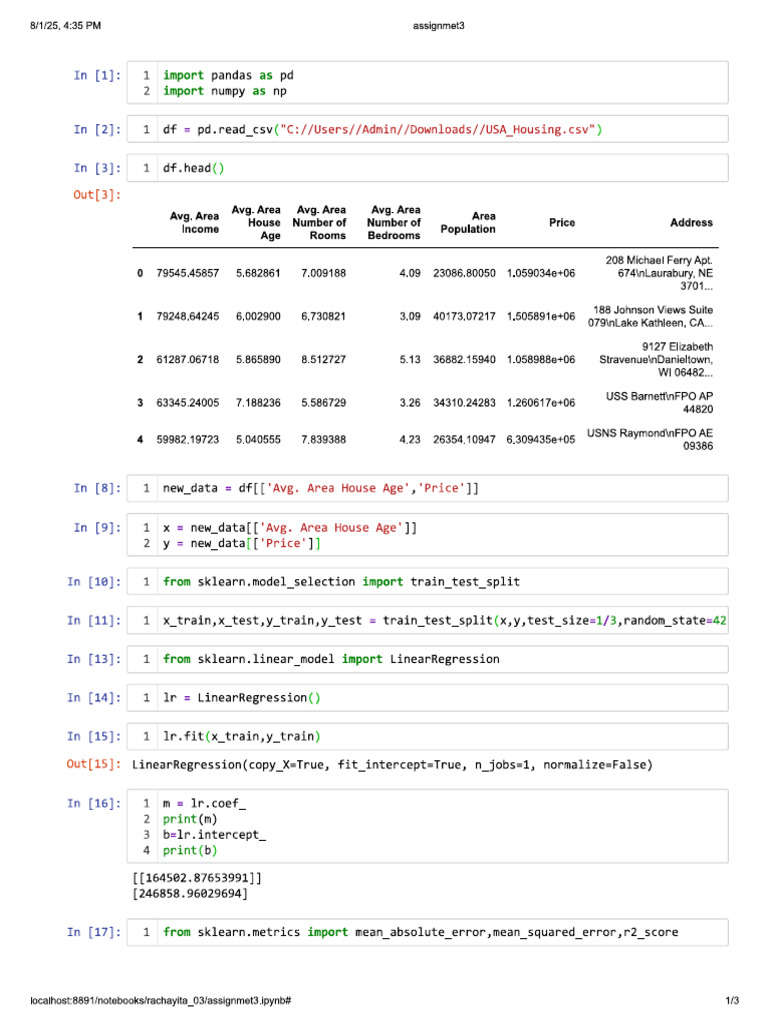Screen dimensions: 768x1024
Task: Select the new_data assignment code cell
Action: pos(428,488)
